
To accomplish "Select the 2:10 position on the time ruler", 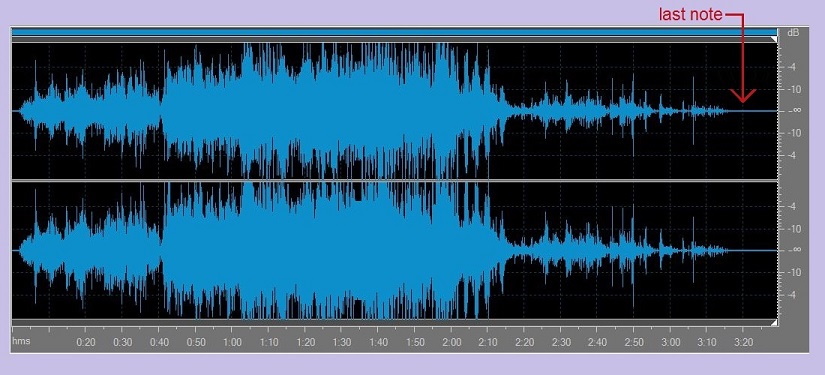I will click(488, 342).
